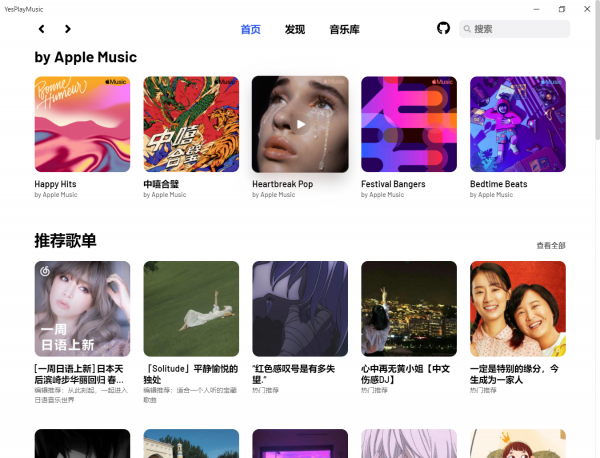
Task: Open title 一定是特别的缘分，今生成为一家人
Action: [x=514, y=374]
